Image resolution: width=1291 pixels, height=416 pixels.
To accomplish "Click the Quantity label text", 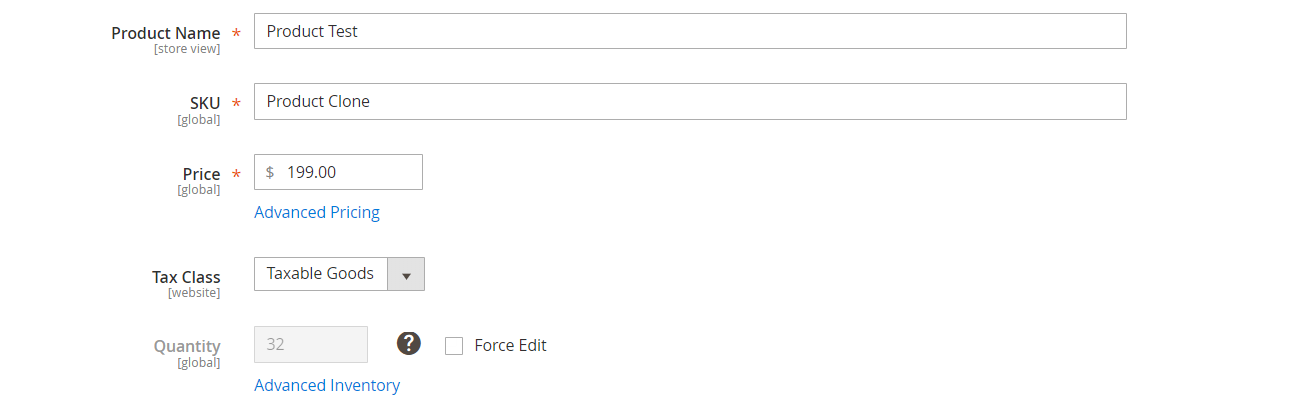I will tap(187, 347).
